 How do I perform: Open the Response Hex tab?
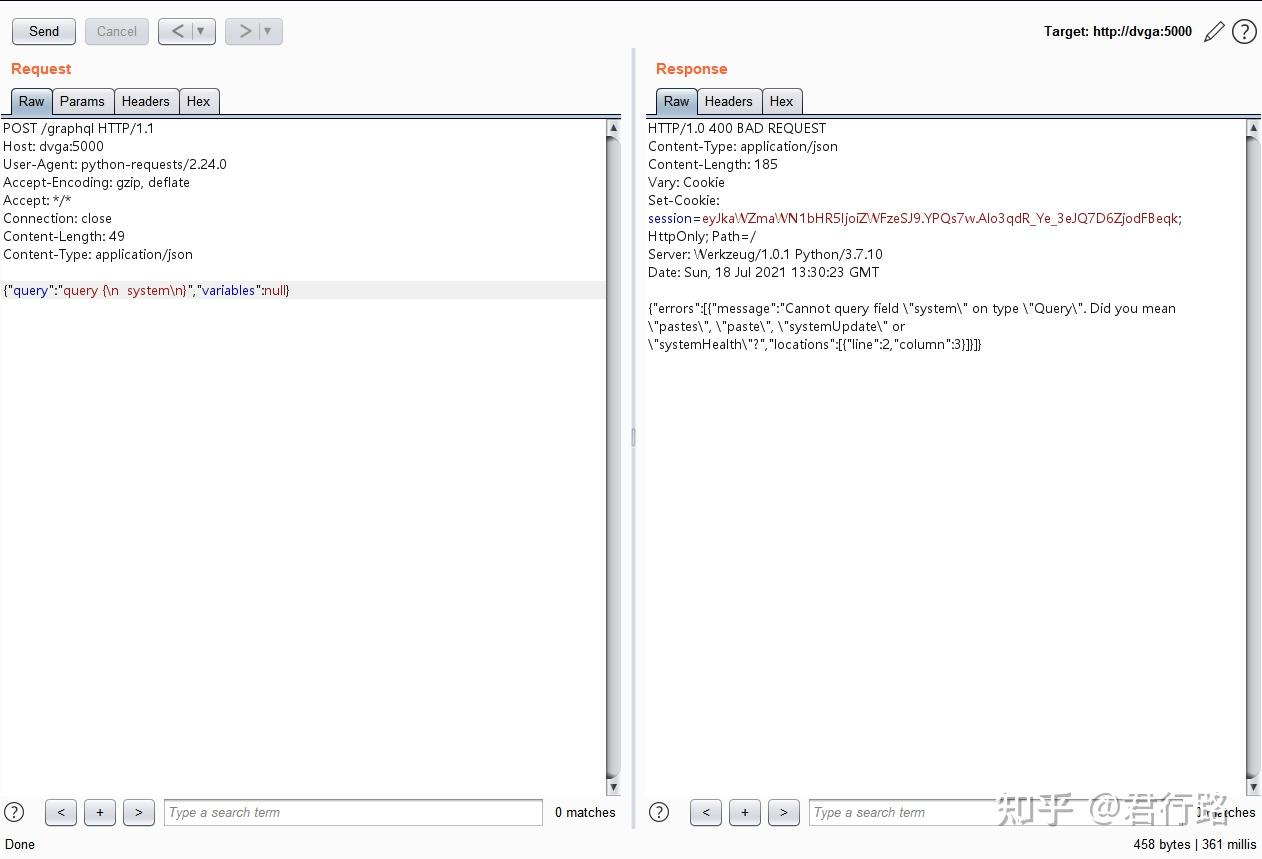coord(781,101)
